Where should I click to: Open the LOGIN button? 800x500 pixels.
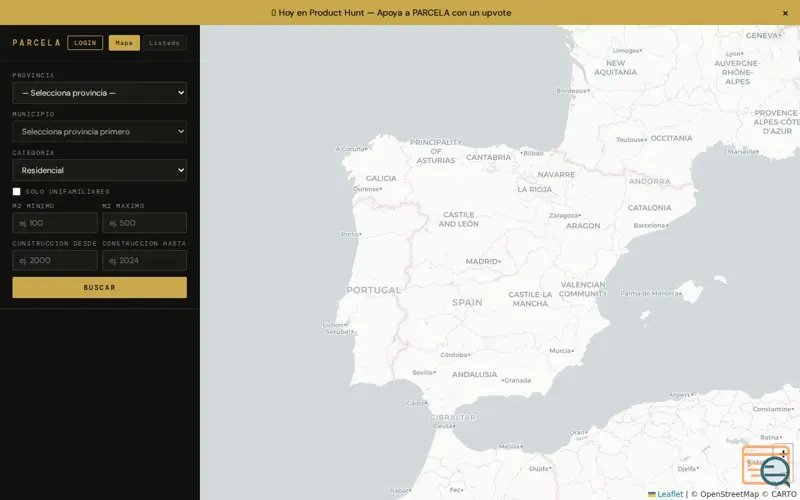85,43
